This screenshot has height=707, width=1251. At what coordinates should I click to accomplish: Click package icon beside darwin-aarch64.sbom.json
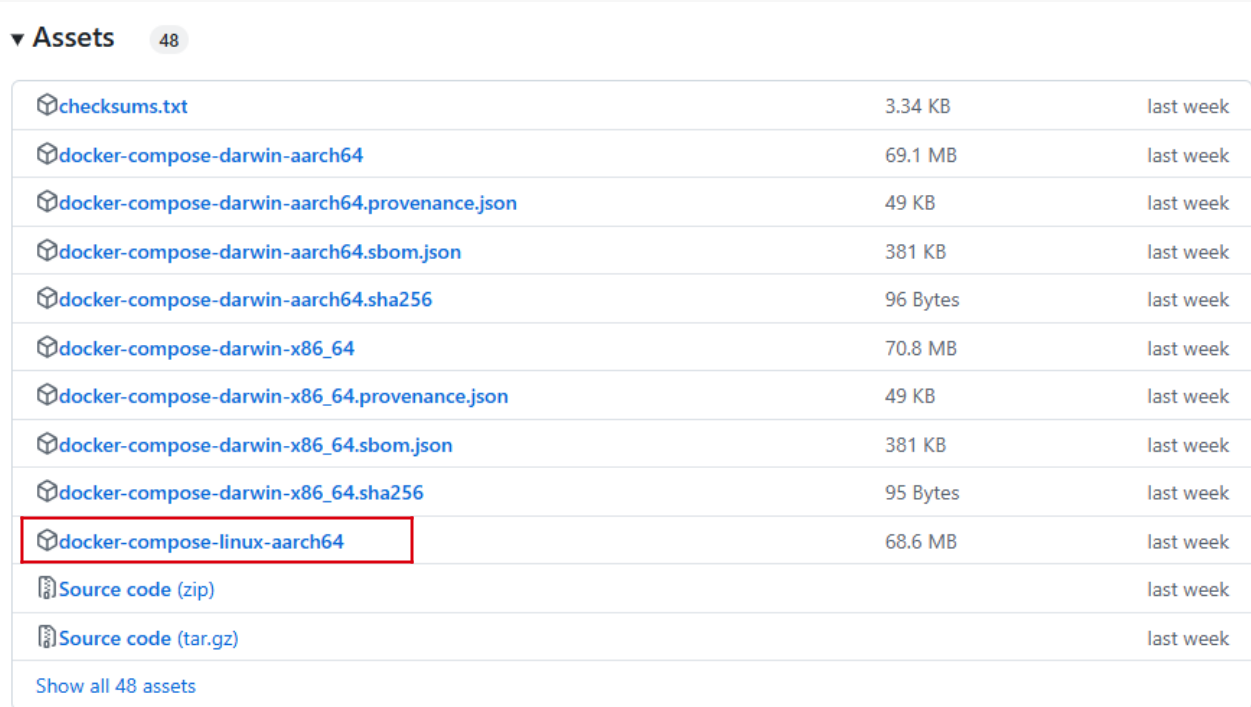(x=47, y=251)
